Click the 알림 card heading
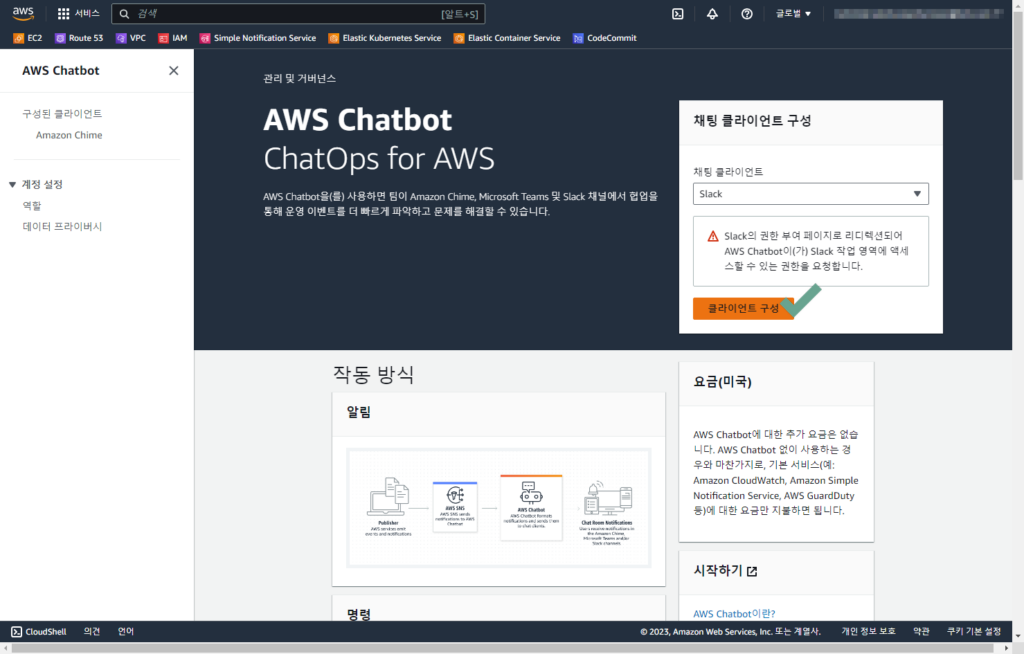1024x654 pixels. [x=359, y=412]
